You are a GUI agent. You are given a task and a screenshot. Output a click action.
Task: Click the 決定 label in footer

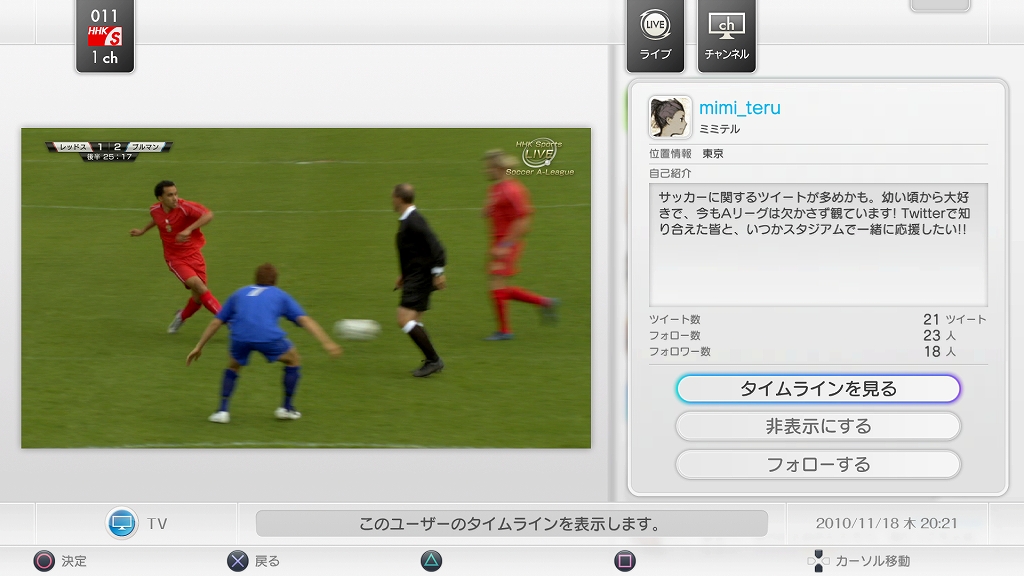tap(74, 561)
